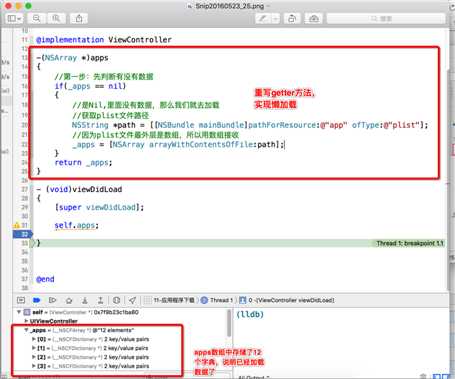The image size is (455, 379).
Task: Open Preview's sidebar view menu
Action: (14, 18)
